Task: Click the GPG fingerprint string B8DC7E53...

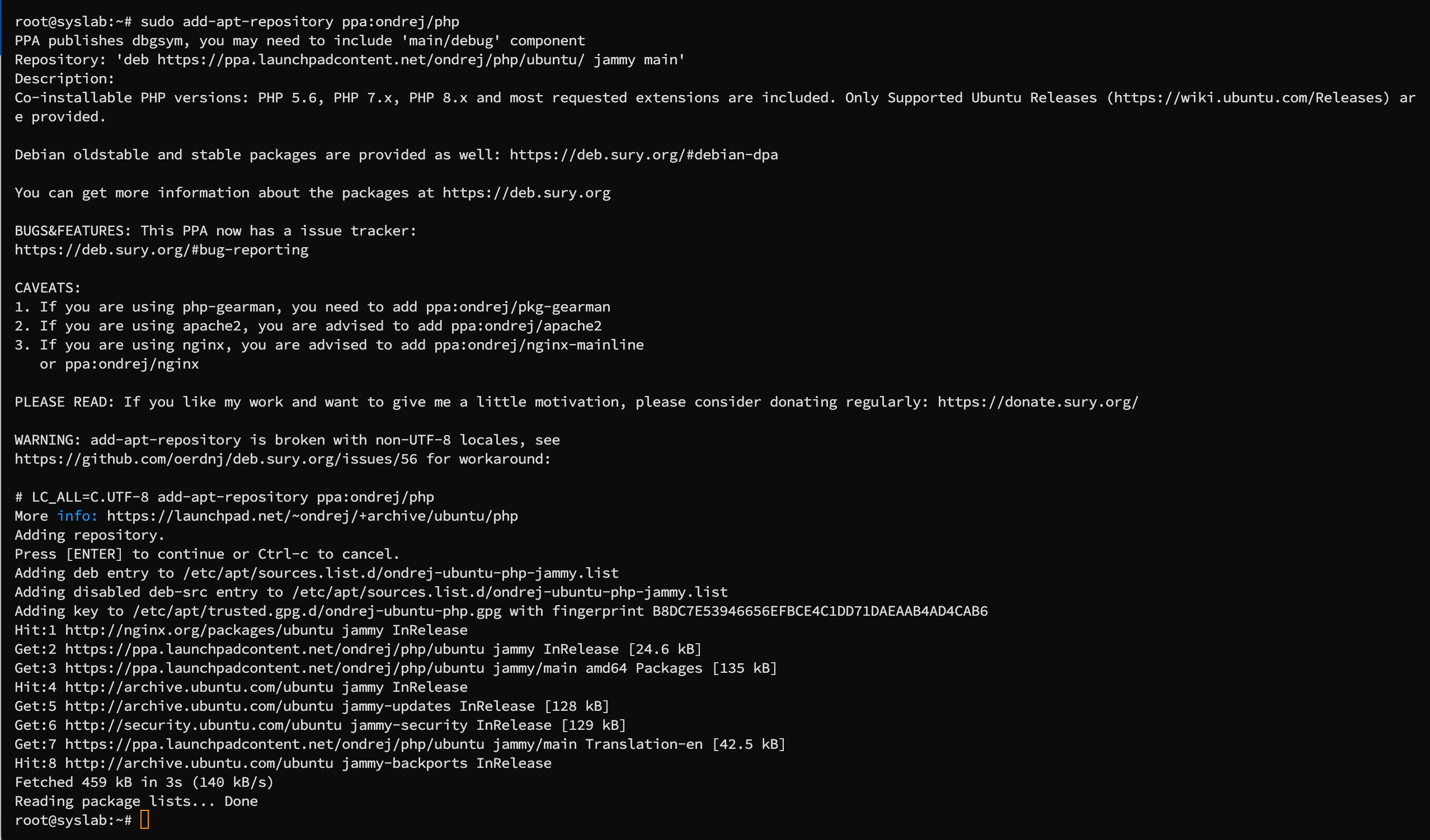Action: pos(820,611)
